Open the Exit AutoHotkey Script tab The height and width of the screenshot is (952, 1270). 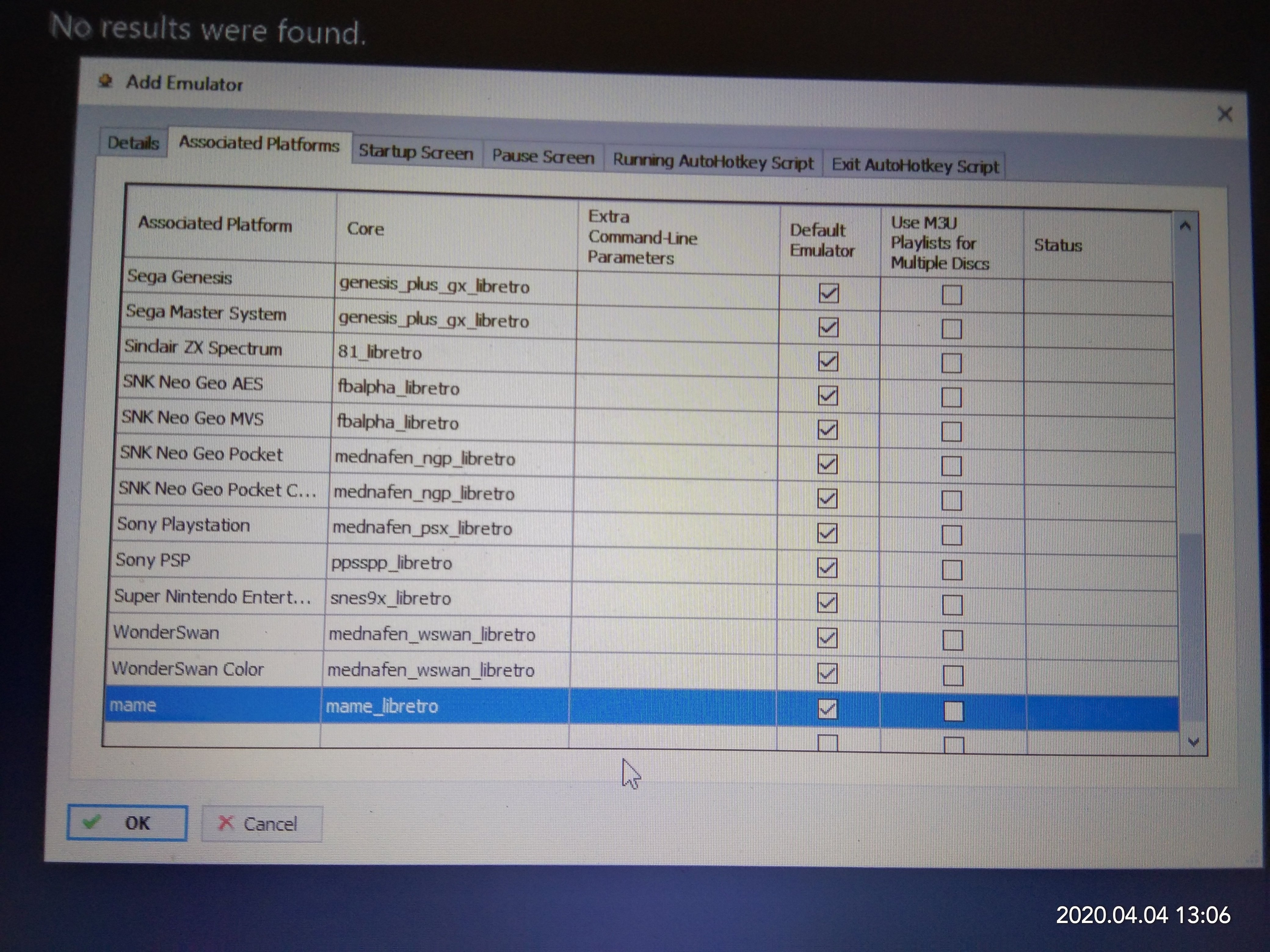915,166
